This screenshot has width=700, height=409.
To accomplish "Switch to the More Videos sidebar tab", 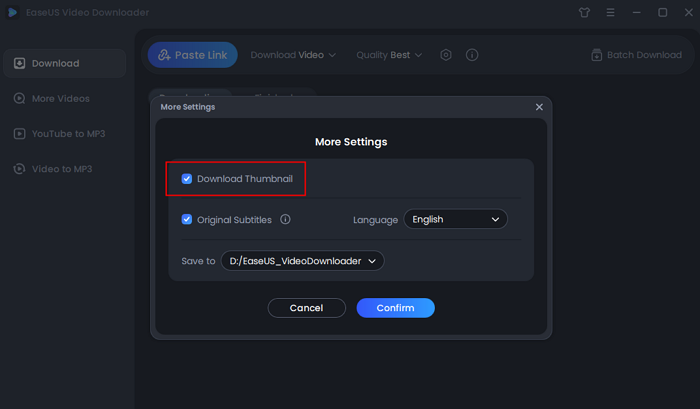I will [62, 99].
